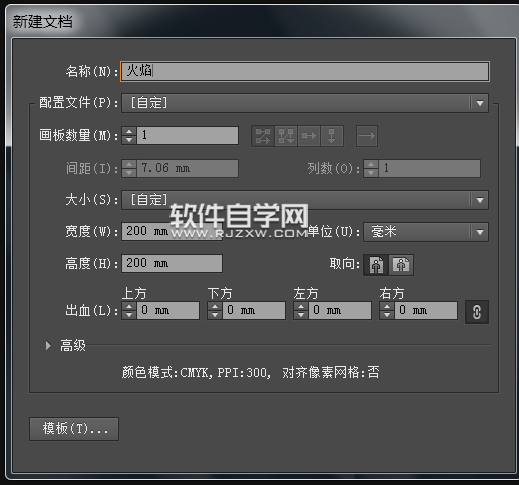Click the 上方 top bleed field
Viewport: 519px width, 485px height.
(168, 310)
